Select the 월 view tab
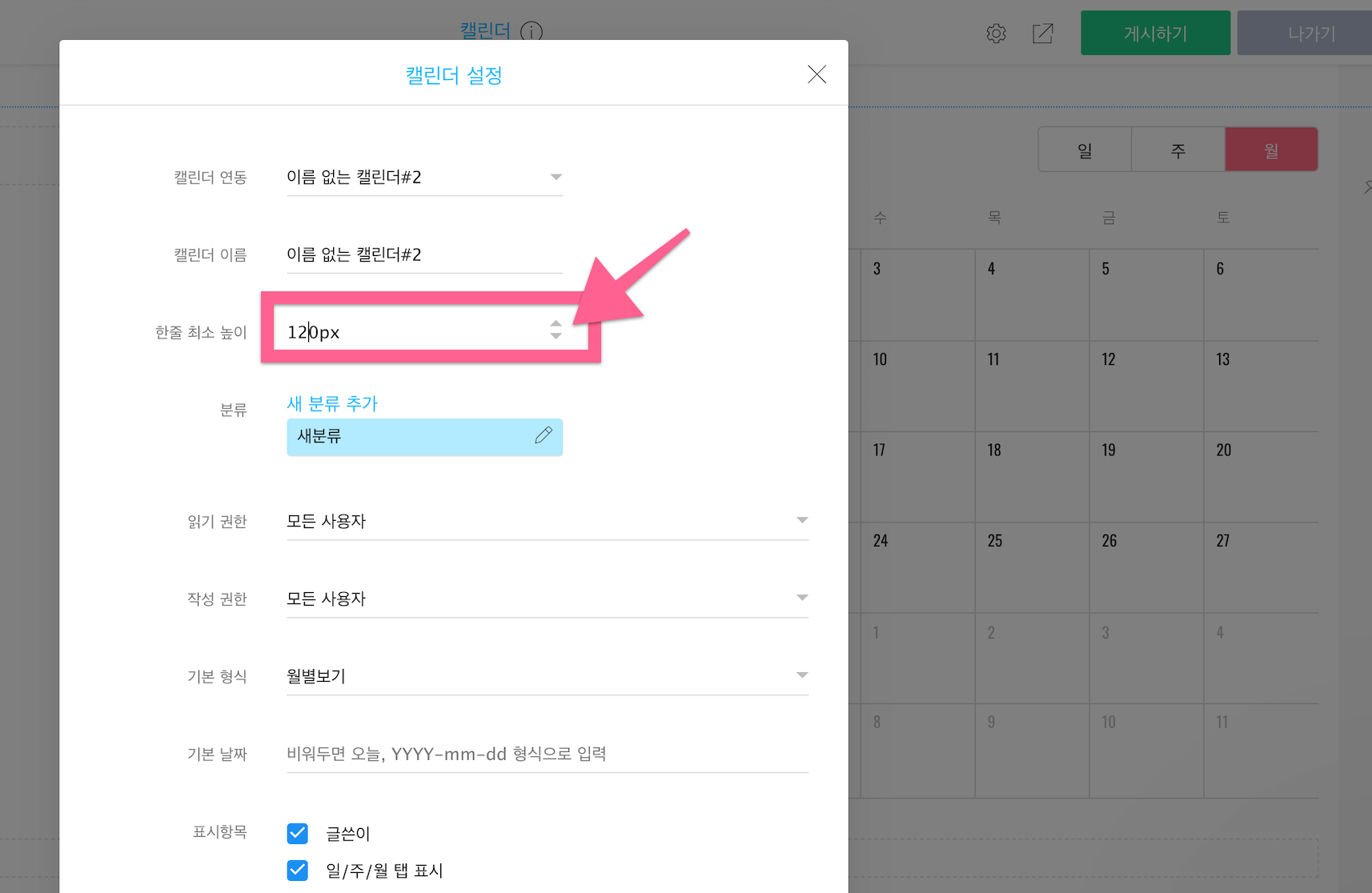1372x893 pixels. [x=1271, y=150]
